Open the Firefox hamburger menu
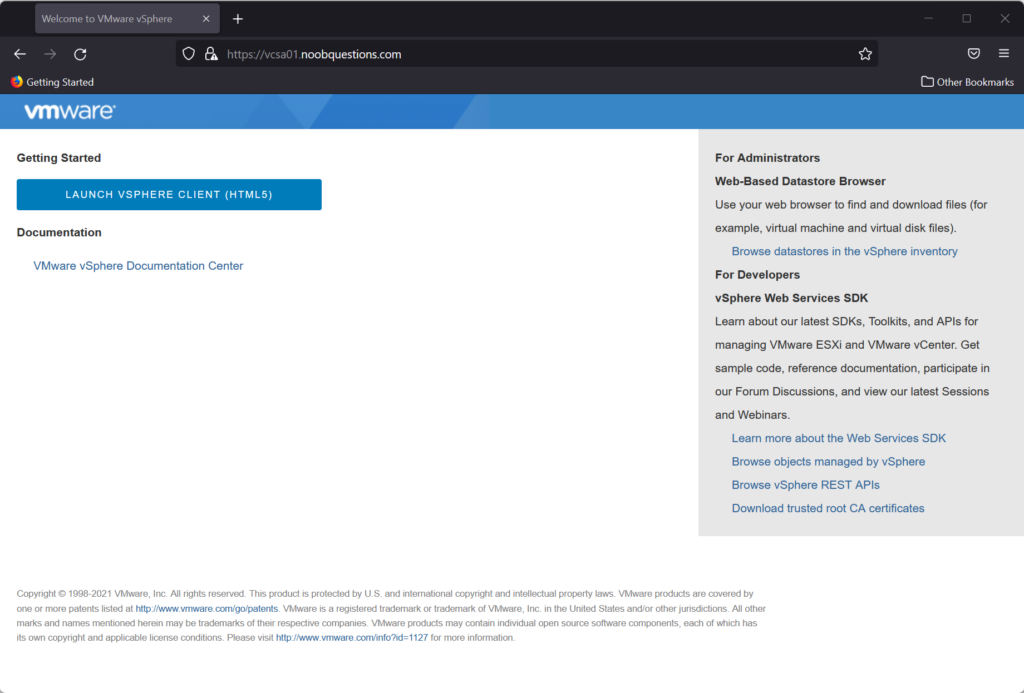The height and width of the screenshot is (693, 1024). (x=1004, y=54)
